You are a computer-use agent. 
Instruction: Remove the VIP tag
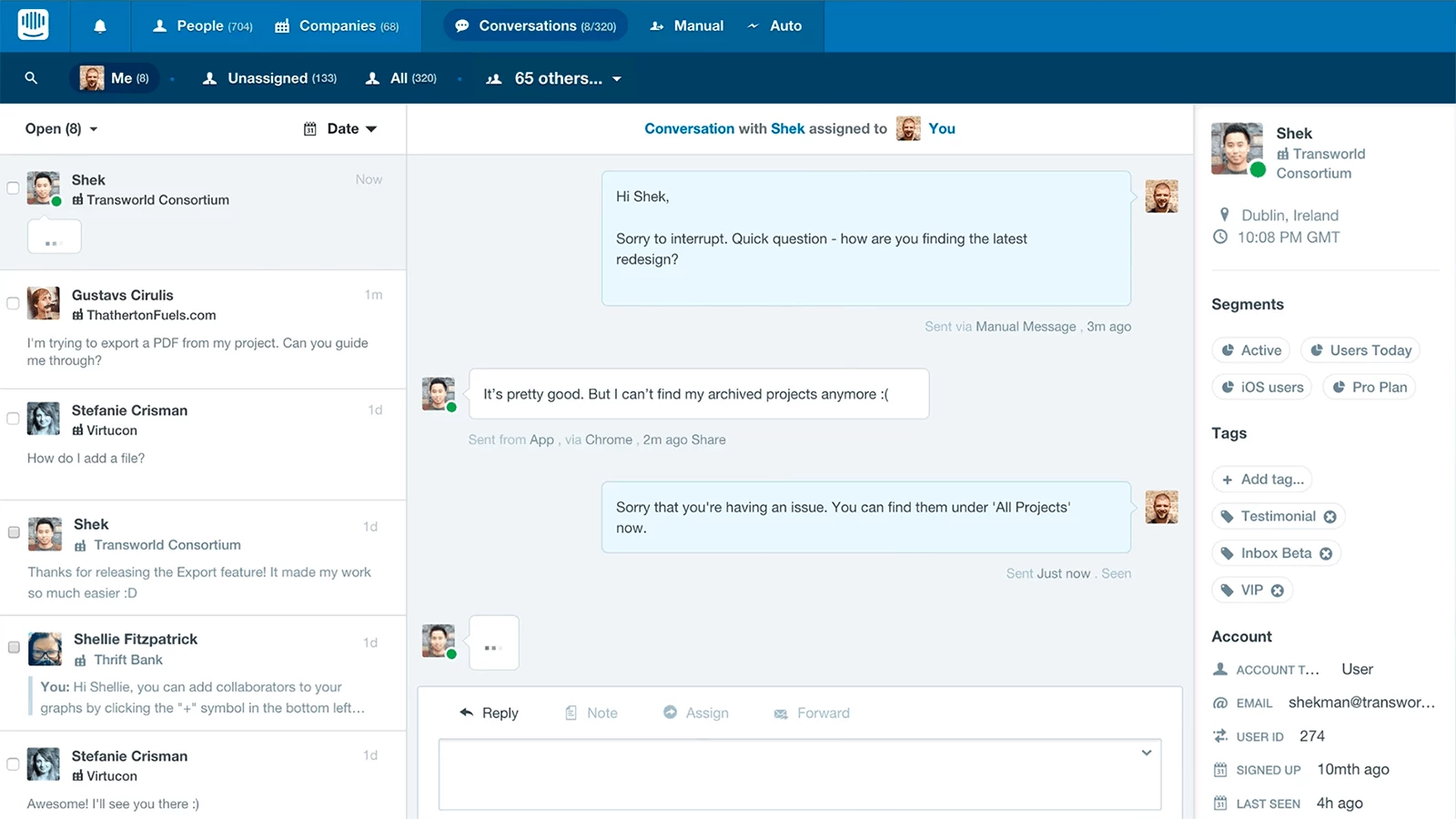tap(1278, 591)
